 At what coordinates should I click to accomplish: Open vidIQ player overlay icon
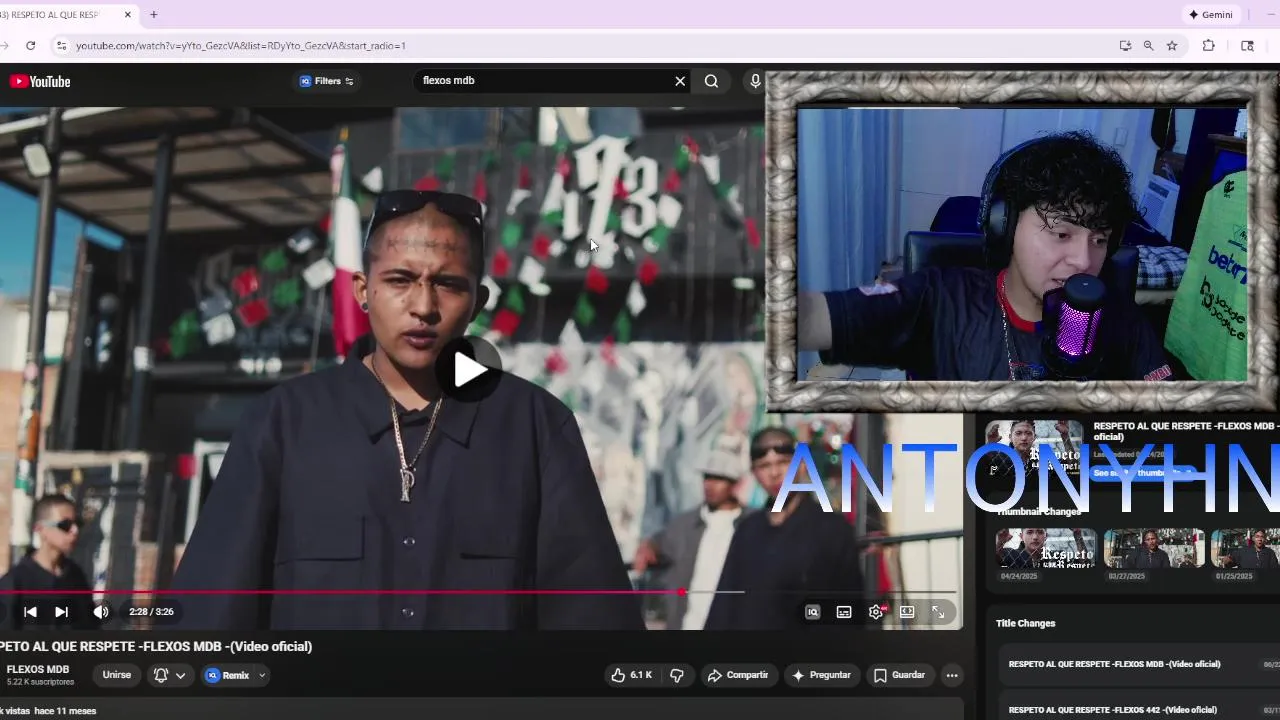coord(812,612)
